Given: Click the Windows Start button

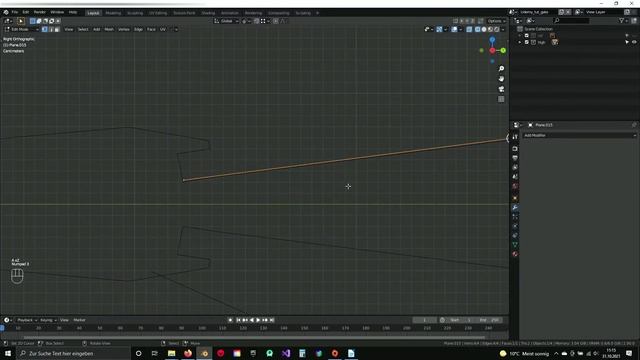Looking at the screenshot, I should pyautogui.click(x=8, y=353).
